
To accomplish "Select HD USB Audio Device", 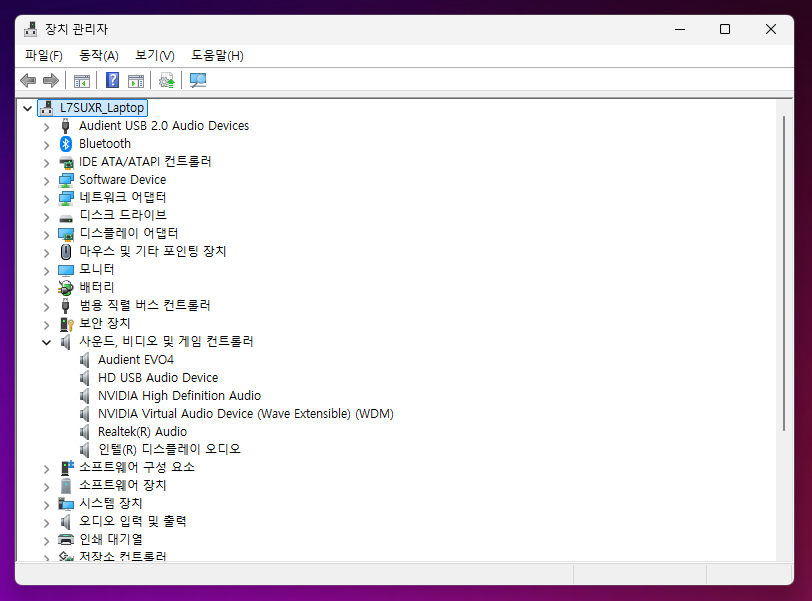I will (158, 378).
